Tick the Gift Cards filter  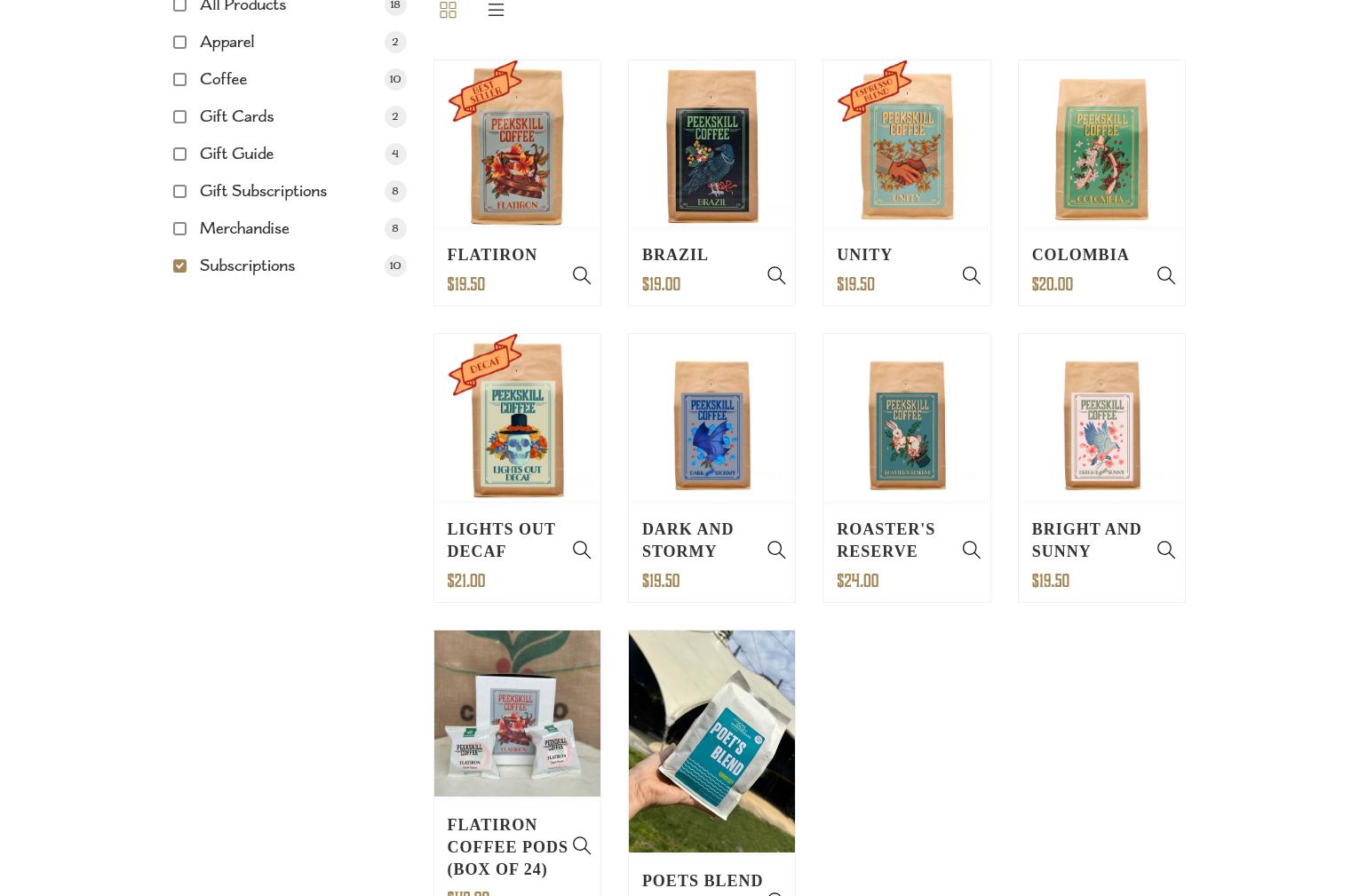point(179,116)
